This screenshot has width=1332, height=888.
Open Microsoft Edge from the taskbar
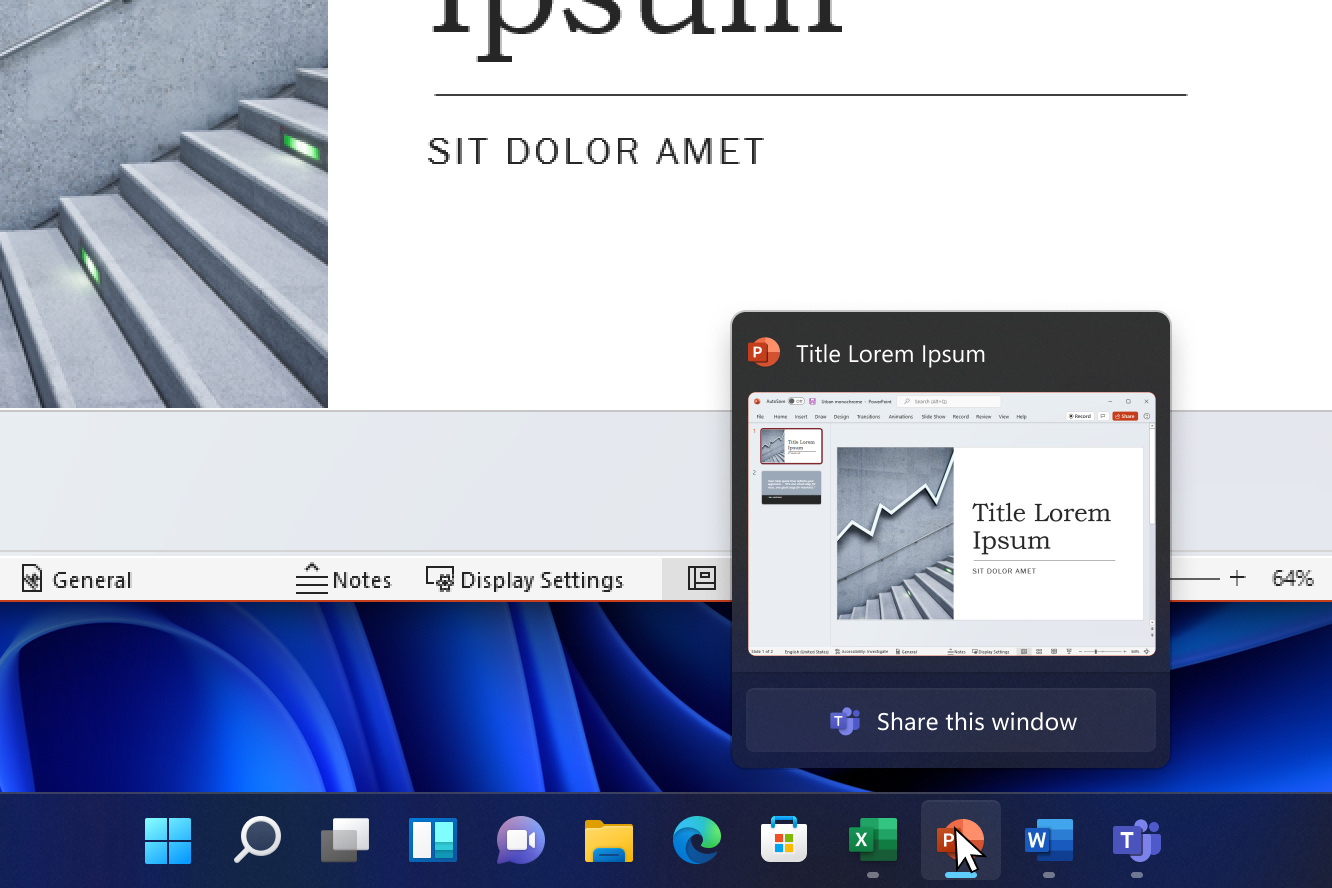click(x=696, y=840)
